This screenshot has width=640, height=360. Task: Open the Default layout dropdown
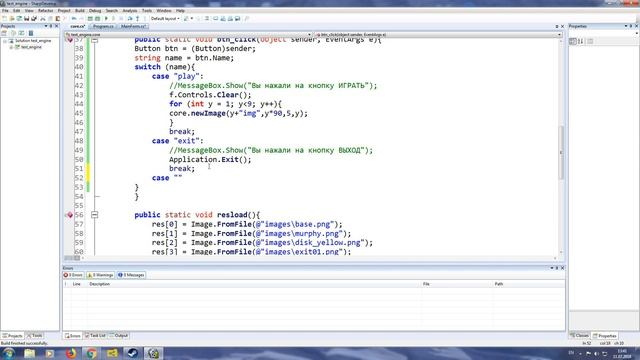tap(165, 19)
